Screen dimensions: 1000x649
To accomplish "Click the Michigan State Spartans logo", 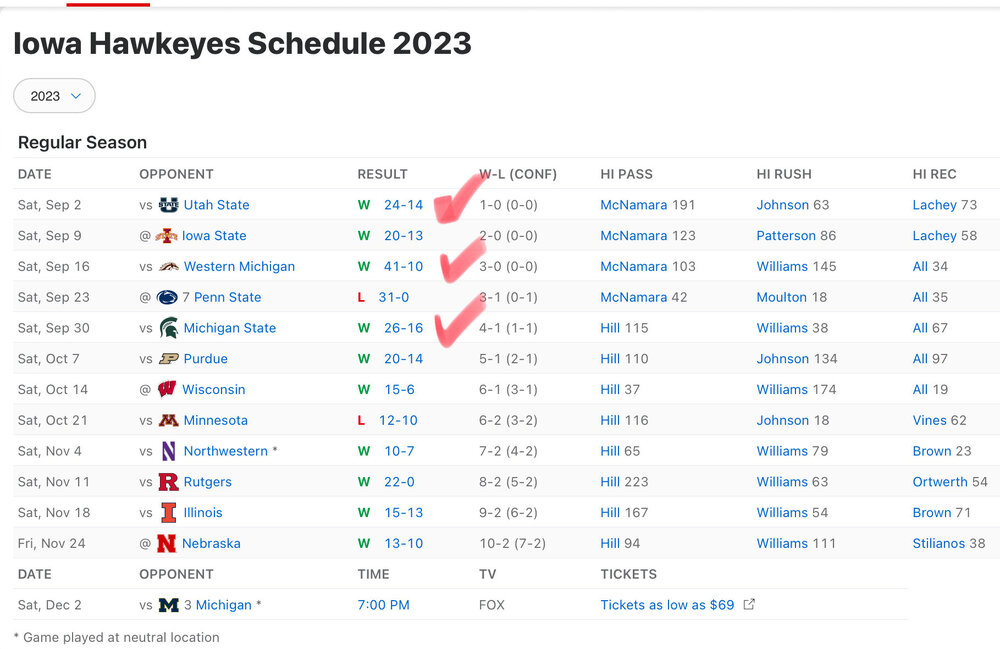I will [168, 328].
